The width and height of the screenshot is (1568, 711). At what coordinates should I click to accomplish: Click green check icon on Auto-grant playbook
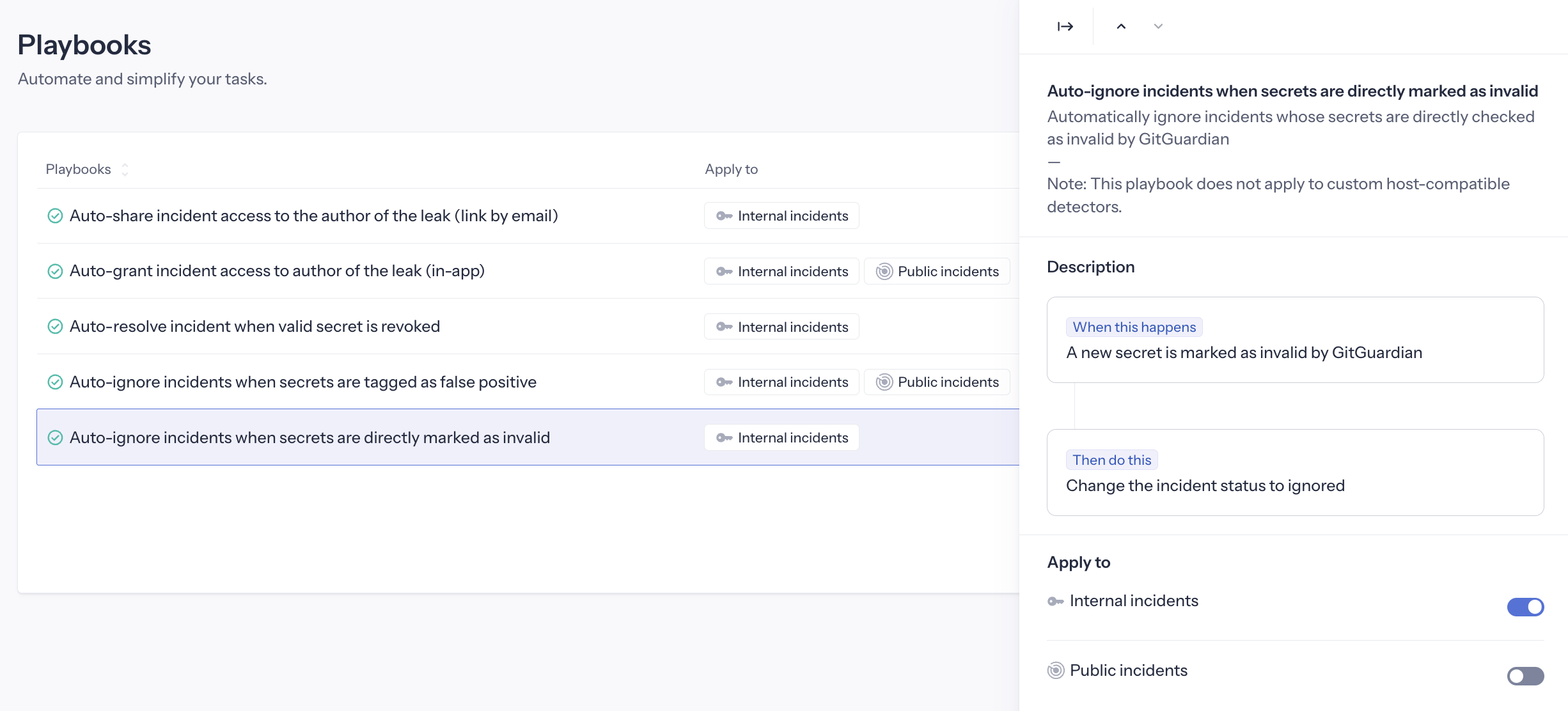click(55, 271)
